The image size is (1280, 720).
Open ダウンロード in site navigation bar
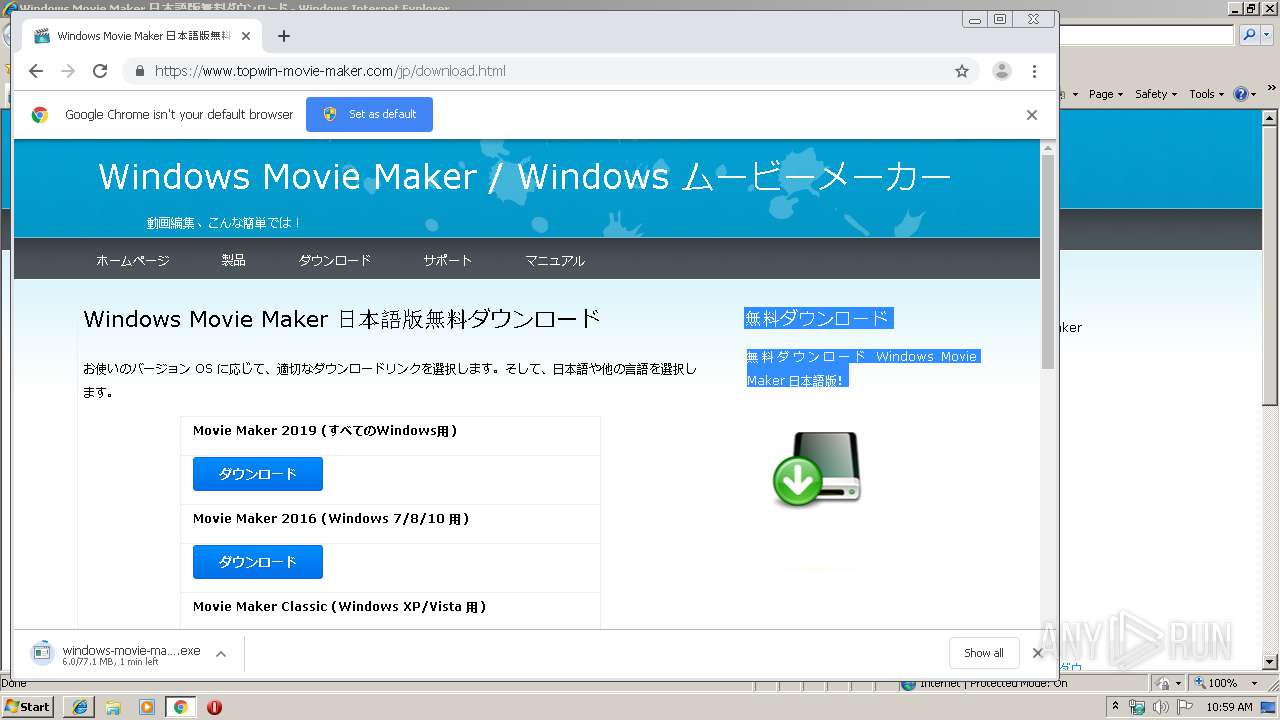(334, 260)
